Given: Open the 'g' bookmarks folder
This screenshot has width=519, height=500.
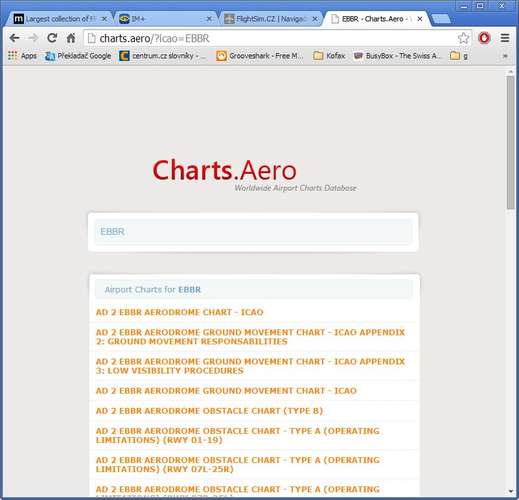Looking at the screenshot, I should click(x=459, y=56).
